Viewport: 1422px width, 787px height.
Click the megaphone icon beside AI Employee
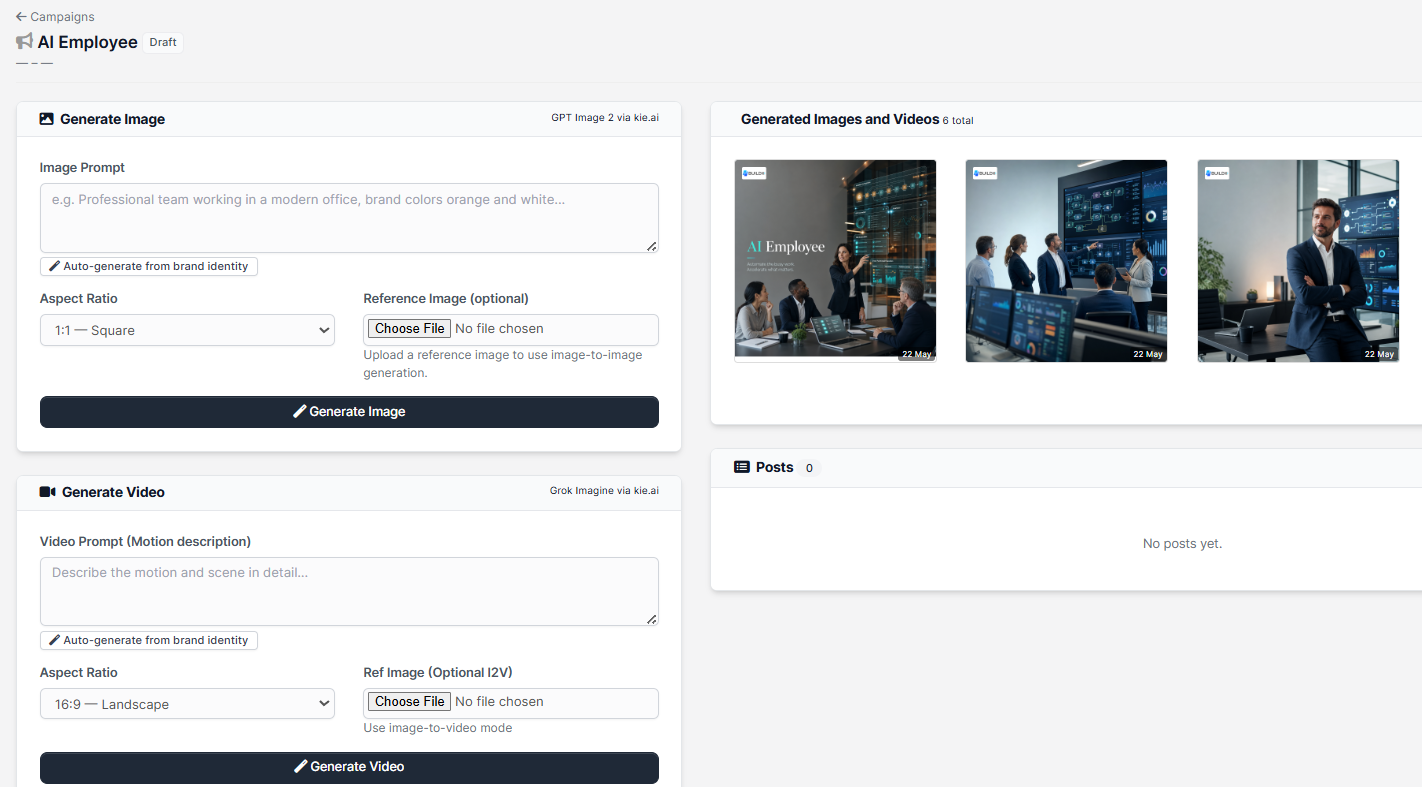[x=25, y=42]
